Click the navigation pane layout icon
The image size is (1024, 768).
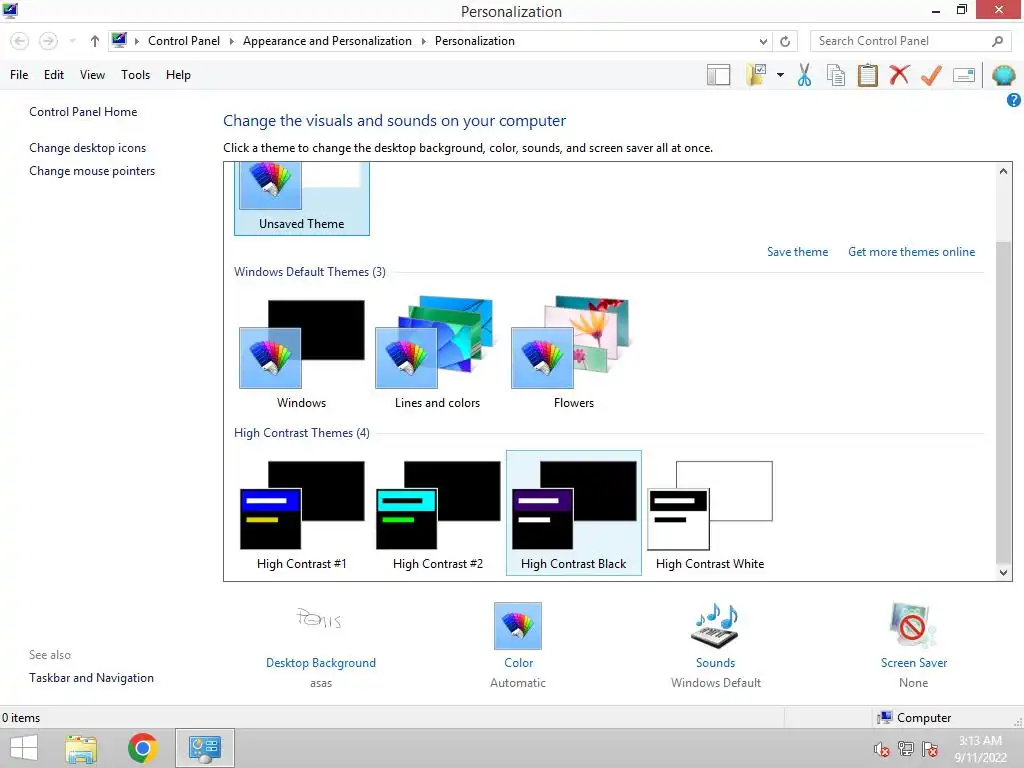pos(718,75)
